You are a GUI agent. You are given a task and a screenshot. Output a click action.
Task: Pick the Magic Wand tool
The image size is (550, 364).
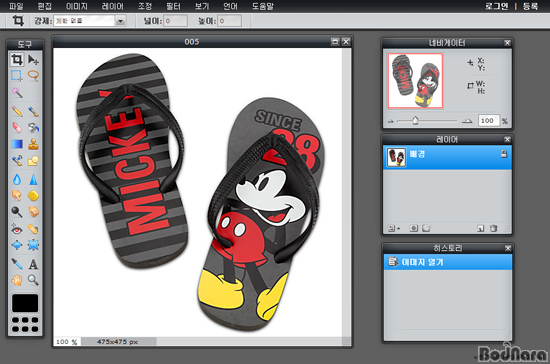pos(17,93)
